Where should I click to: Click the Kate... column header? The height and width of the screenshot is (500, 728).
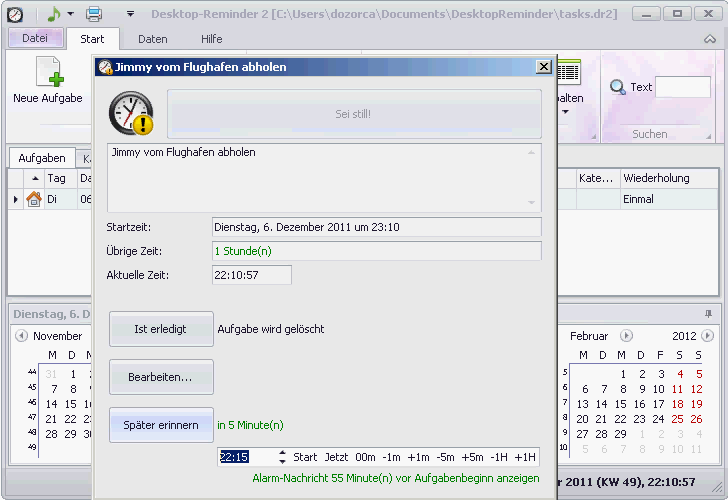(x=598, y=178)
